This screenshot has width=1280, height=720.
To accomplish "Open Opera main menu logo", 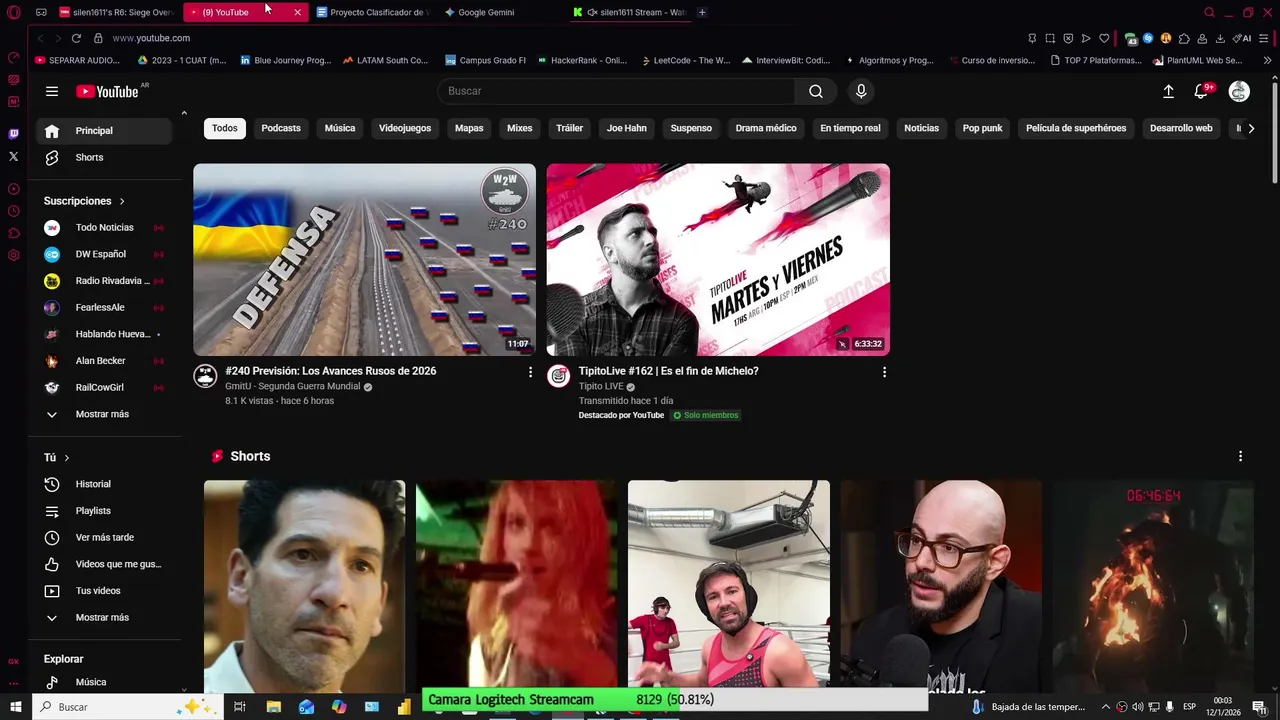I will click(13, 12).
